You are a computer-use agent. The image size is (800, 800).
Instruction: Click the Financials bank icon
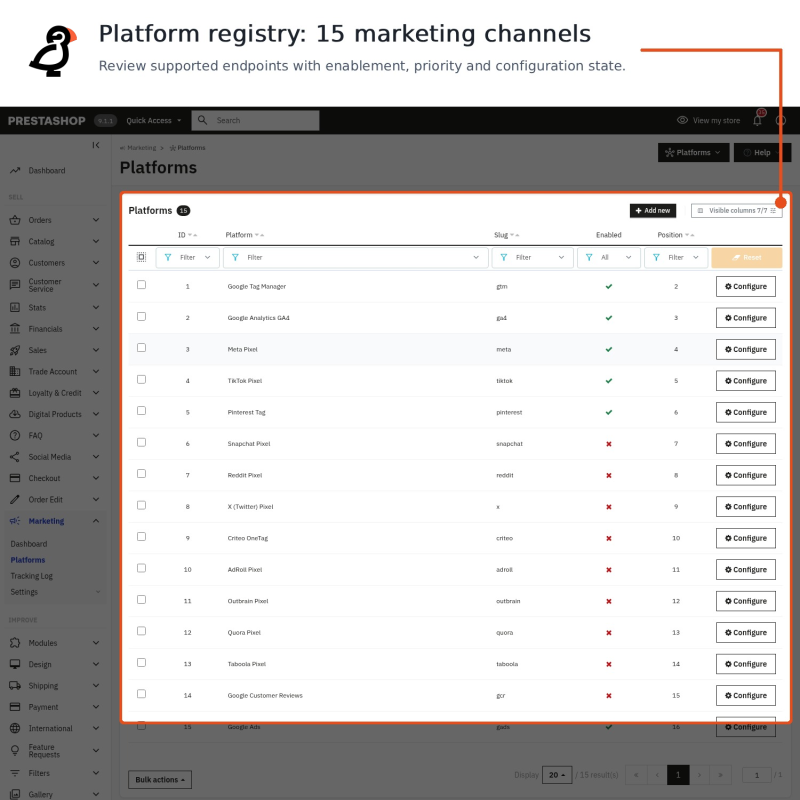[15, 329]
